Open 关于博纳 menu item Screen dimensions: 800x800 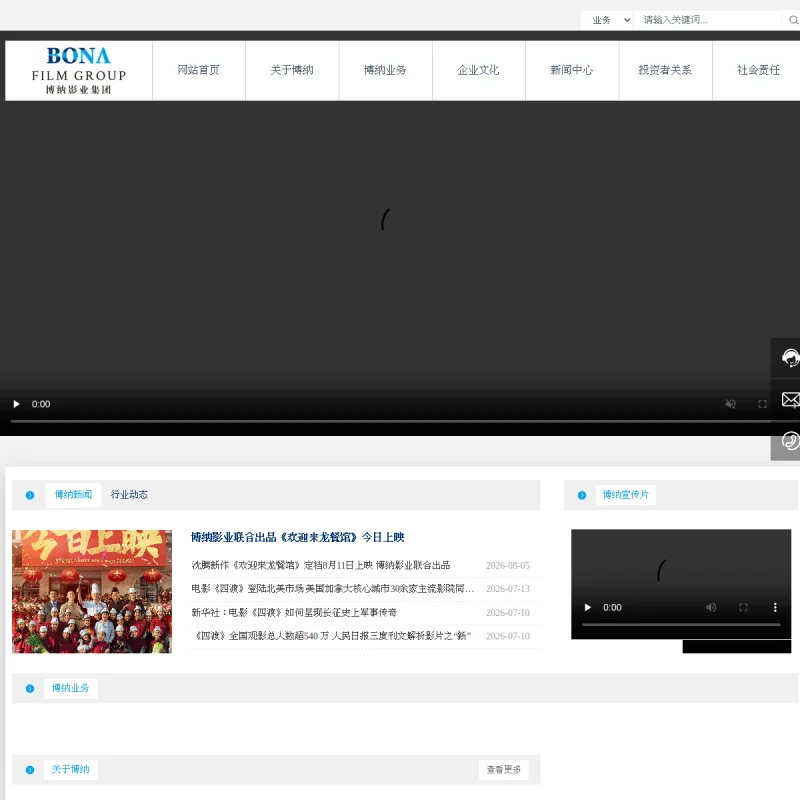click(x=292, y=70)
